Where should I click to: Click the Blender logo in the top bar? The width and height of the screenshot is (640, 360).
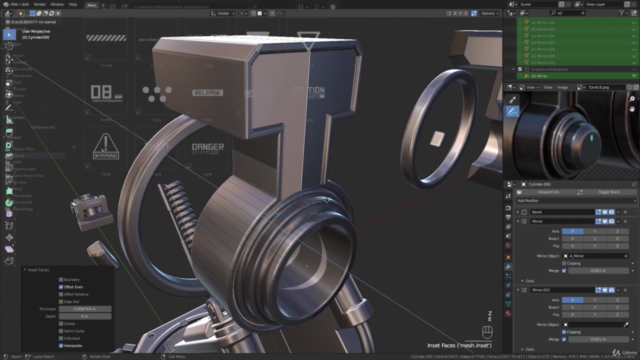pyautogui.click(x=6, y=4)
